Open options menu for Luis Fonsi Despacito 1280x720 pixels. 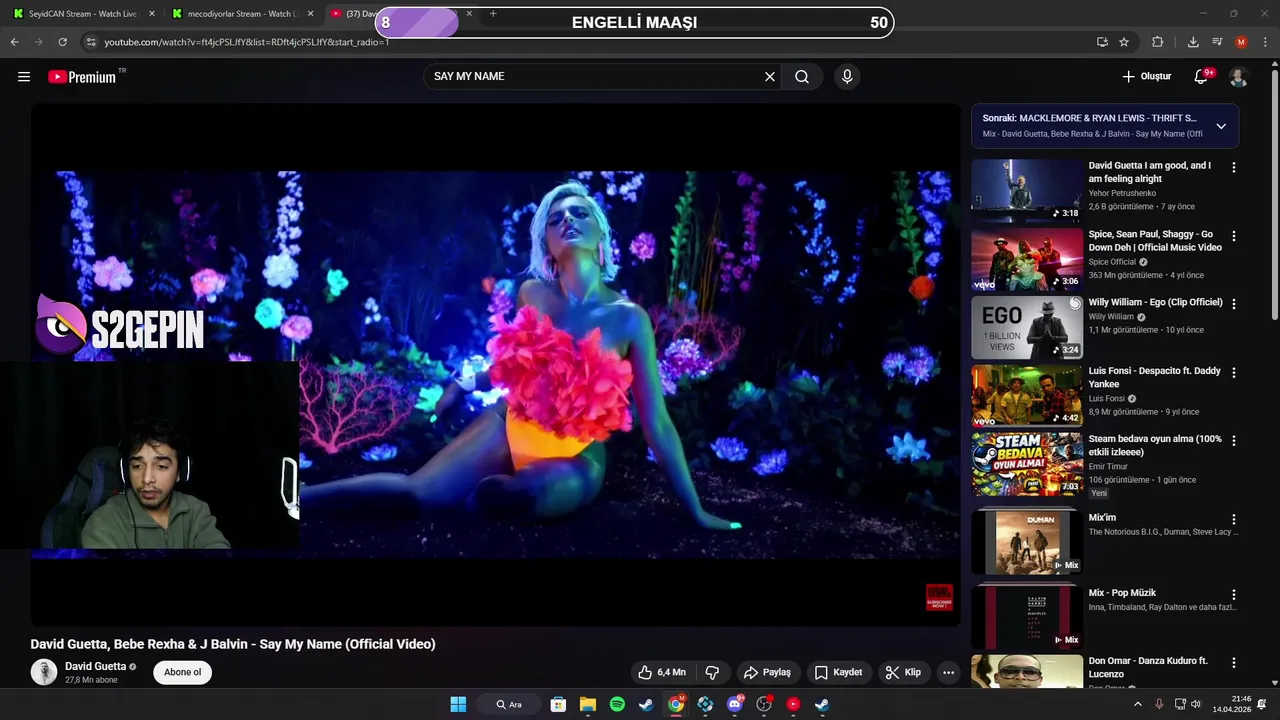coord(1233,372)
